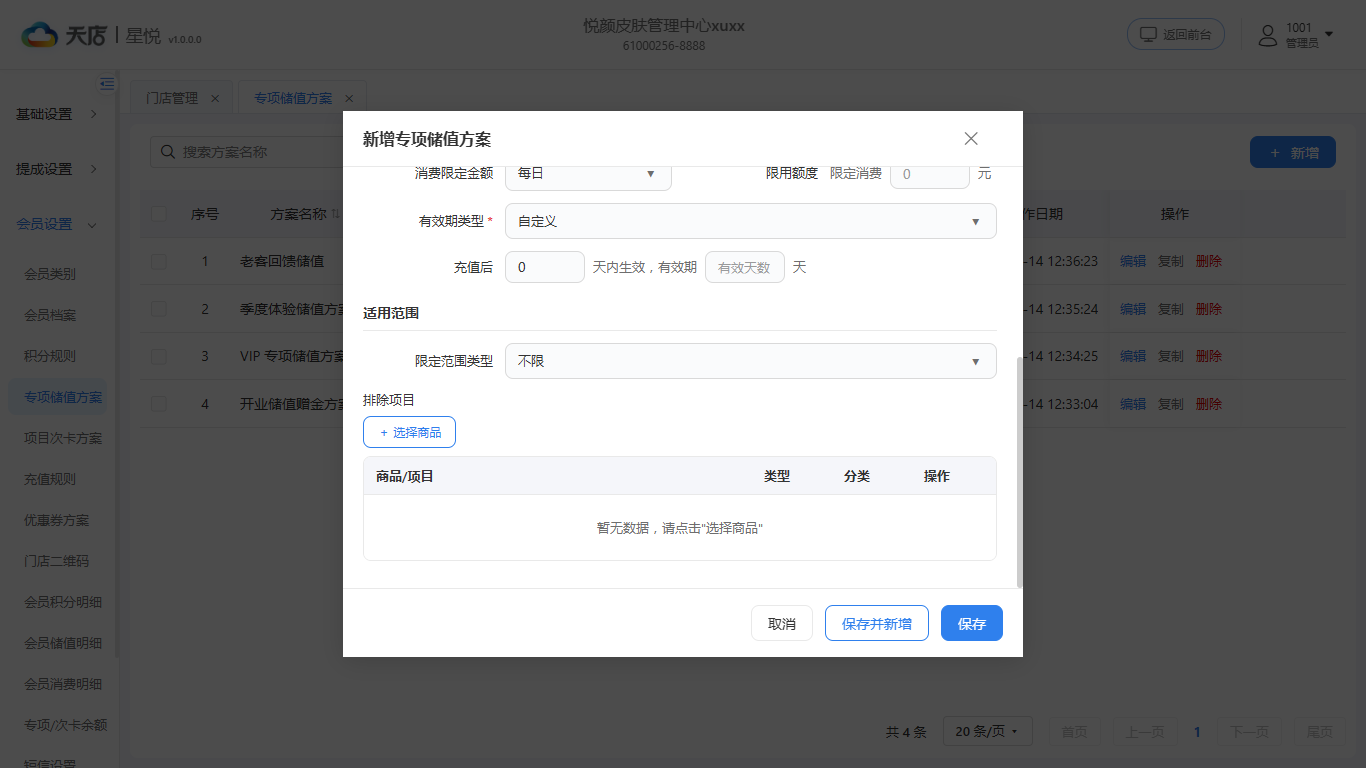Check the row checkbox for 老客回馈储值
Image resolution: width=1366 pixels, height=768 pixels.
[x=159, y=261]
